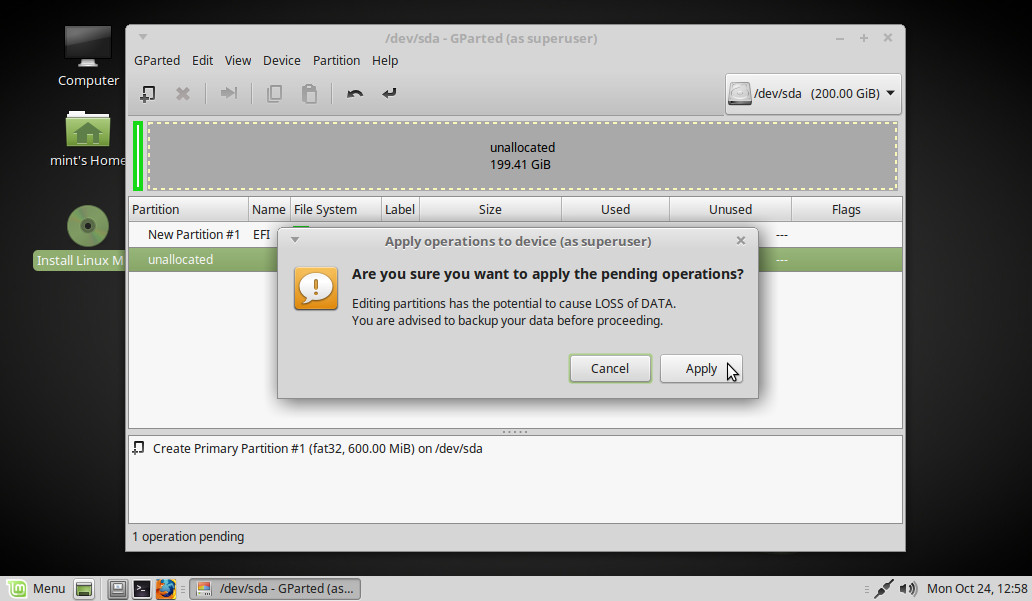The image size is (1032, 601).
Task: Close the Apply operations dialog
Action: (x=740, y=241)
